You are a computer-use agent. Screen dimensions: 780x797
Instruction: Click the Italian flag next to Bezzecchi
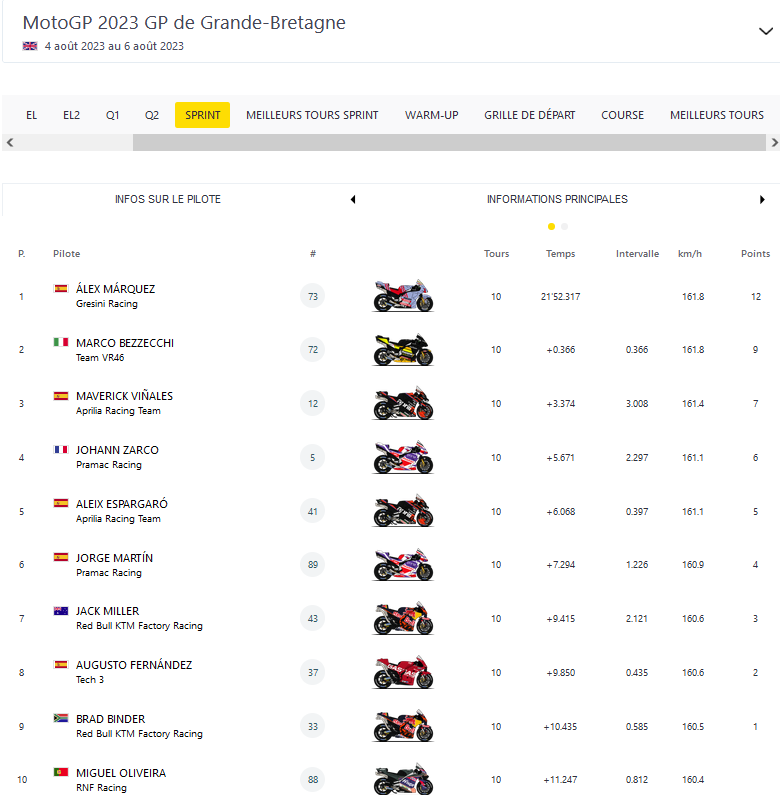61,342
